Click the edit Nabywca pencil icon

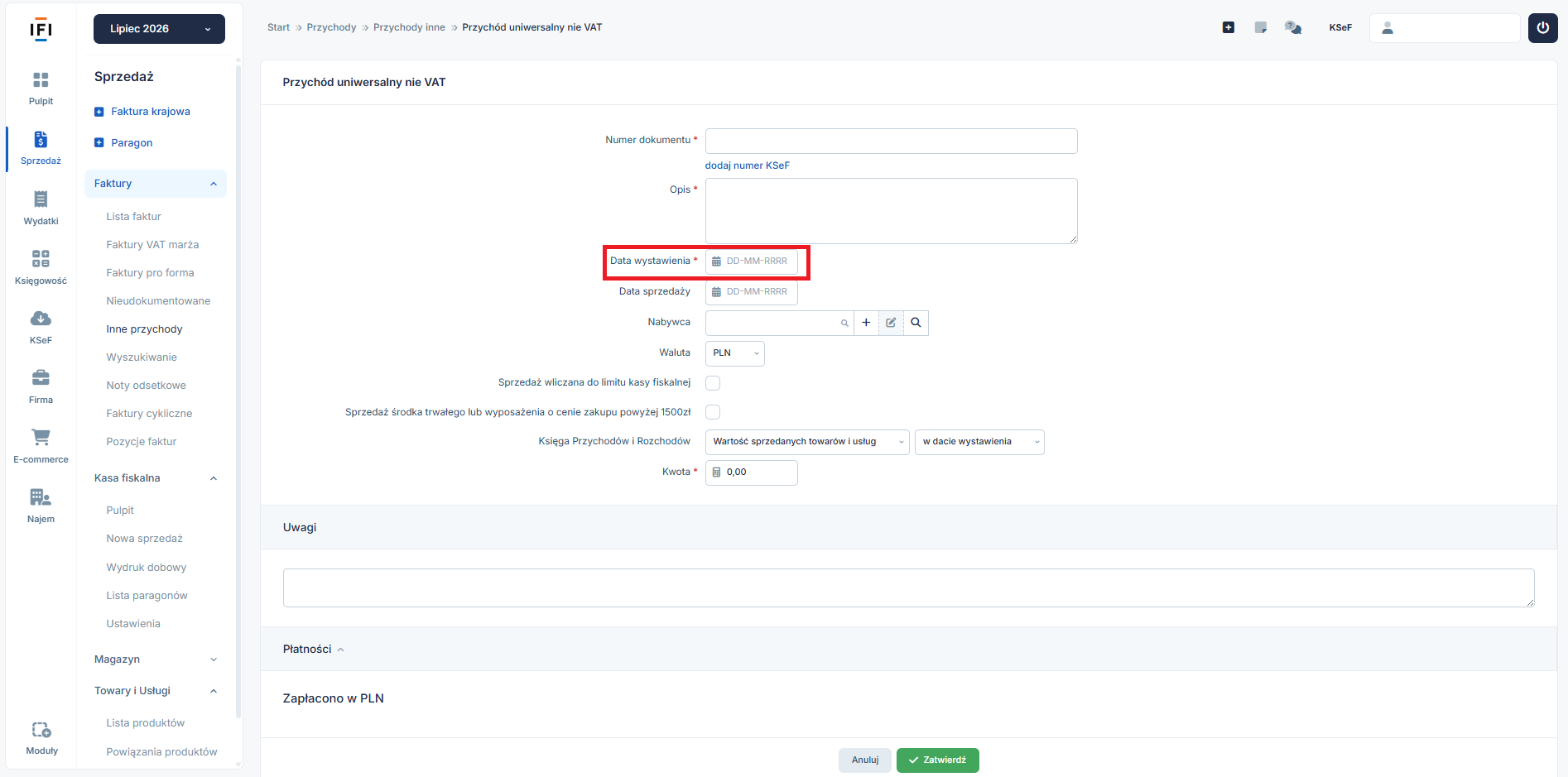pyautogui.click(x=891, y=323)
